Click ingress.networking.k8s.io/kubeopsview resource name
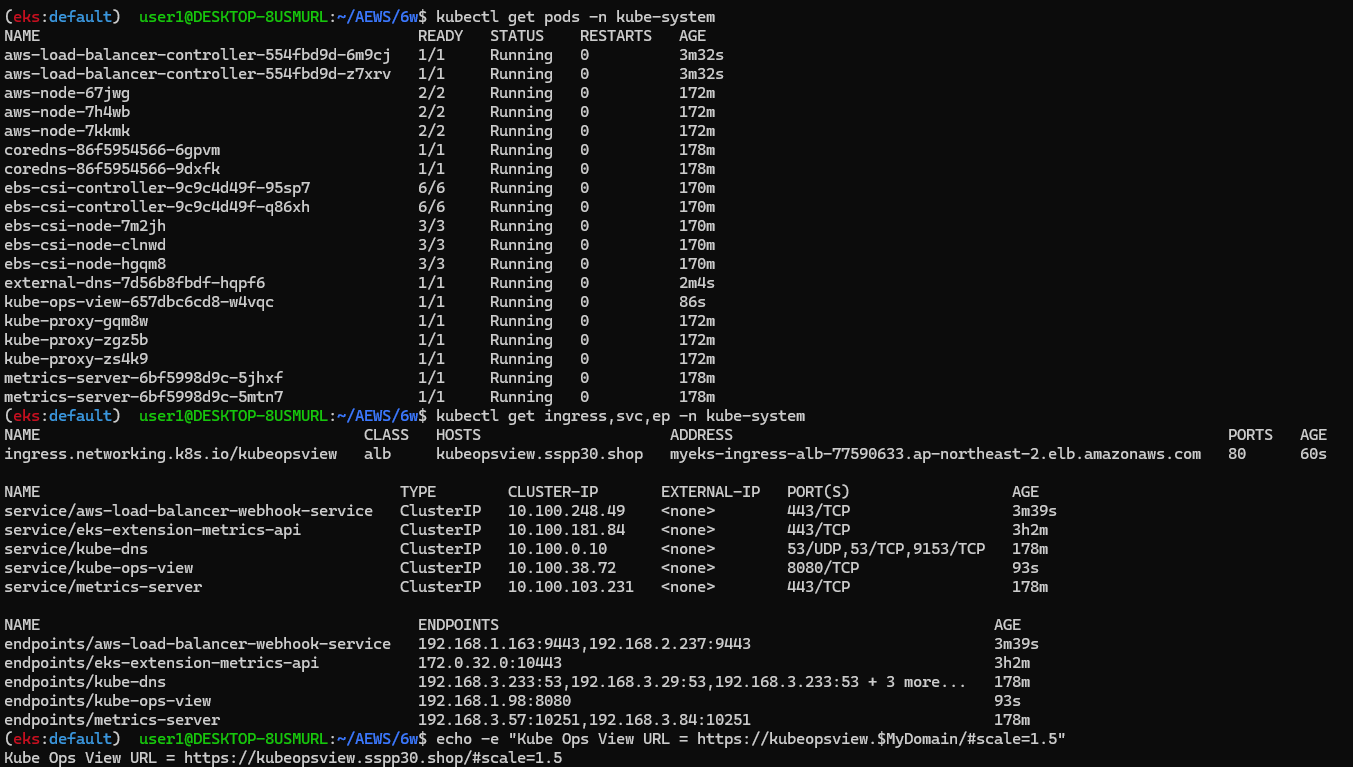This screenshot has height=767, width=1353. (x=171, y=454)
